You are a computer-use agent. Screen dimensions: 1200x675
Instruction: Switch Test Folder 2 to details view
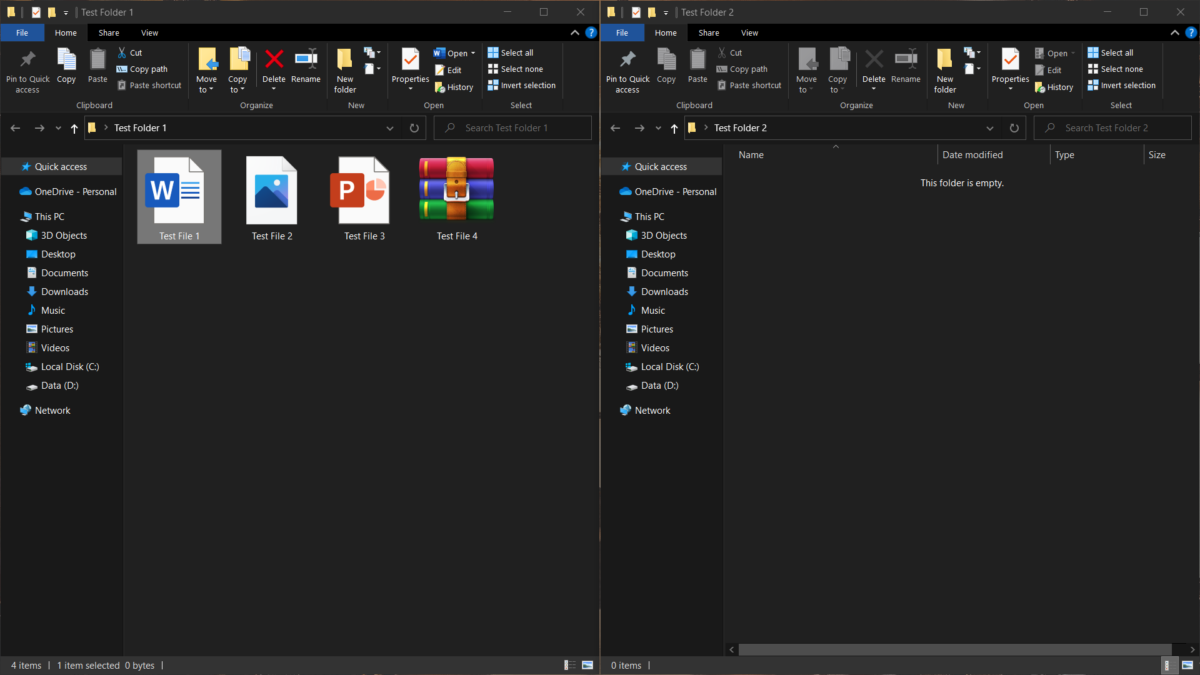tap(1169, 665)
